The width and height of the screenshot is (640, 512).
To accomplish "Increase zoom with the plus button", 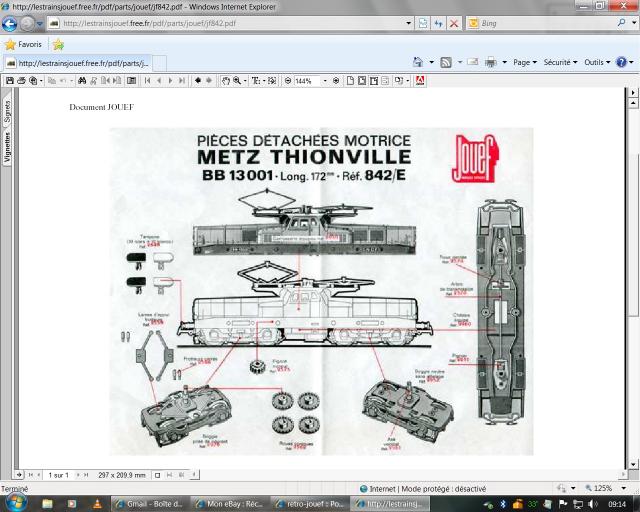I will click(x=336, y=81).
